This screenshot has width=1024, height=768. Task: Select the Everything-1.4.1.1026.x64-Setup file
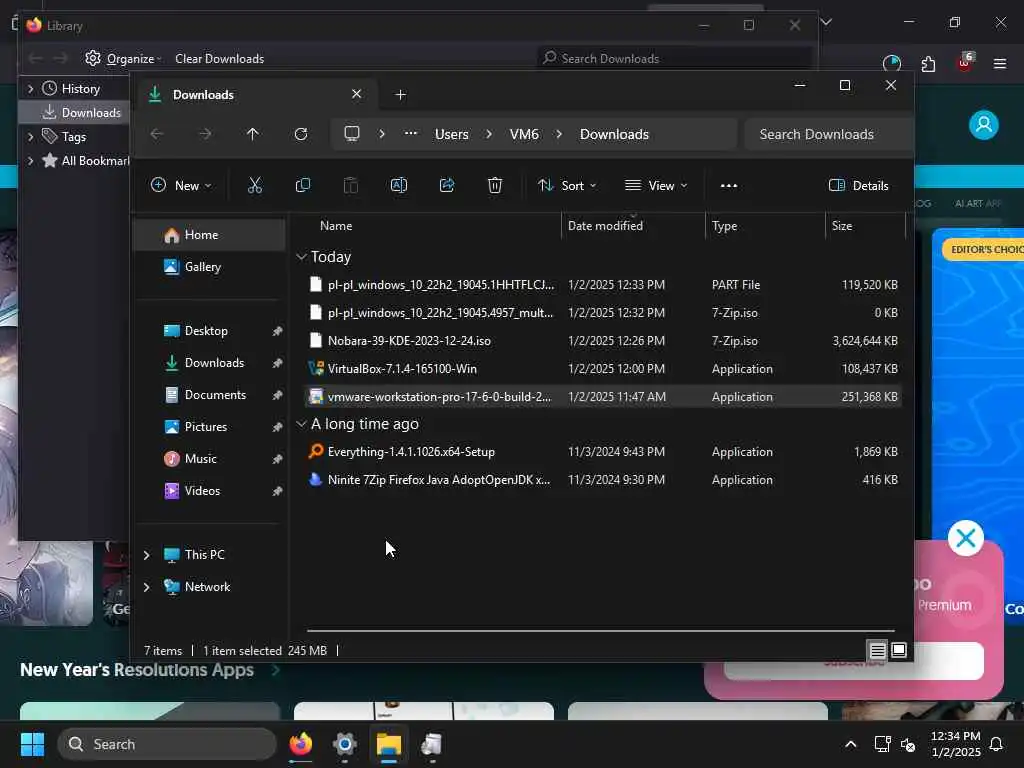click(602, 451)
